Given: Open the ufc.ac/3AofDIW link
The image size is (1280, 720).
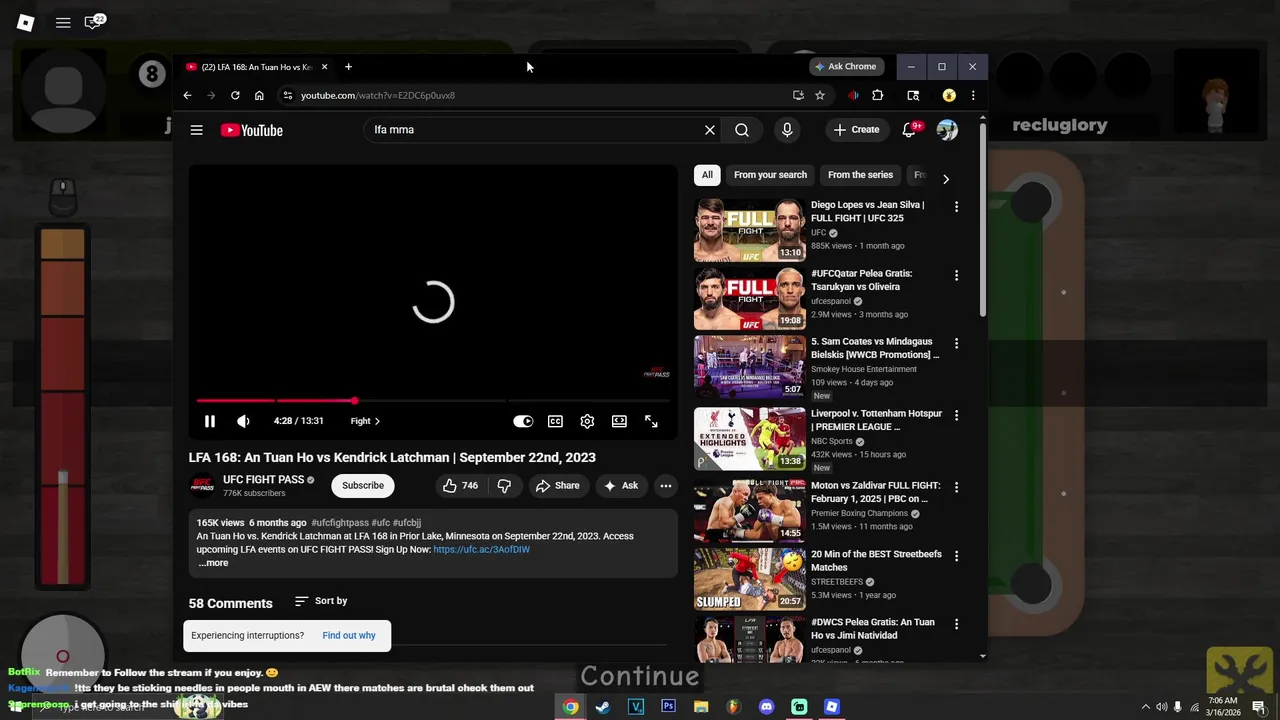Looking at the screenshot, I should [481, 550].
